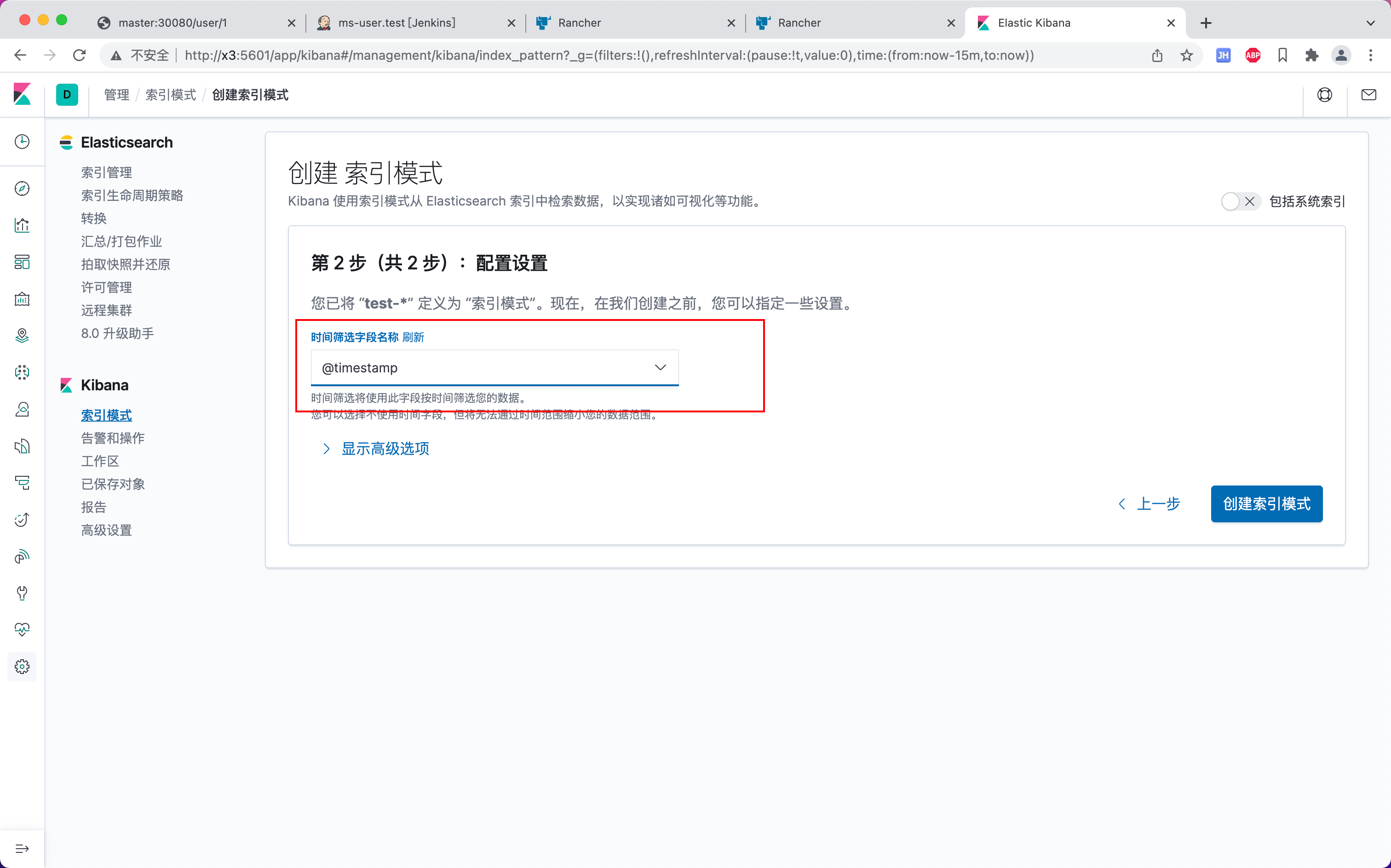This screenshot has height=868, width=1391.
Task: Open 索引生命周期策略 menu item
Action: click(132, 195)
